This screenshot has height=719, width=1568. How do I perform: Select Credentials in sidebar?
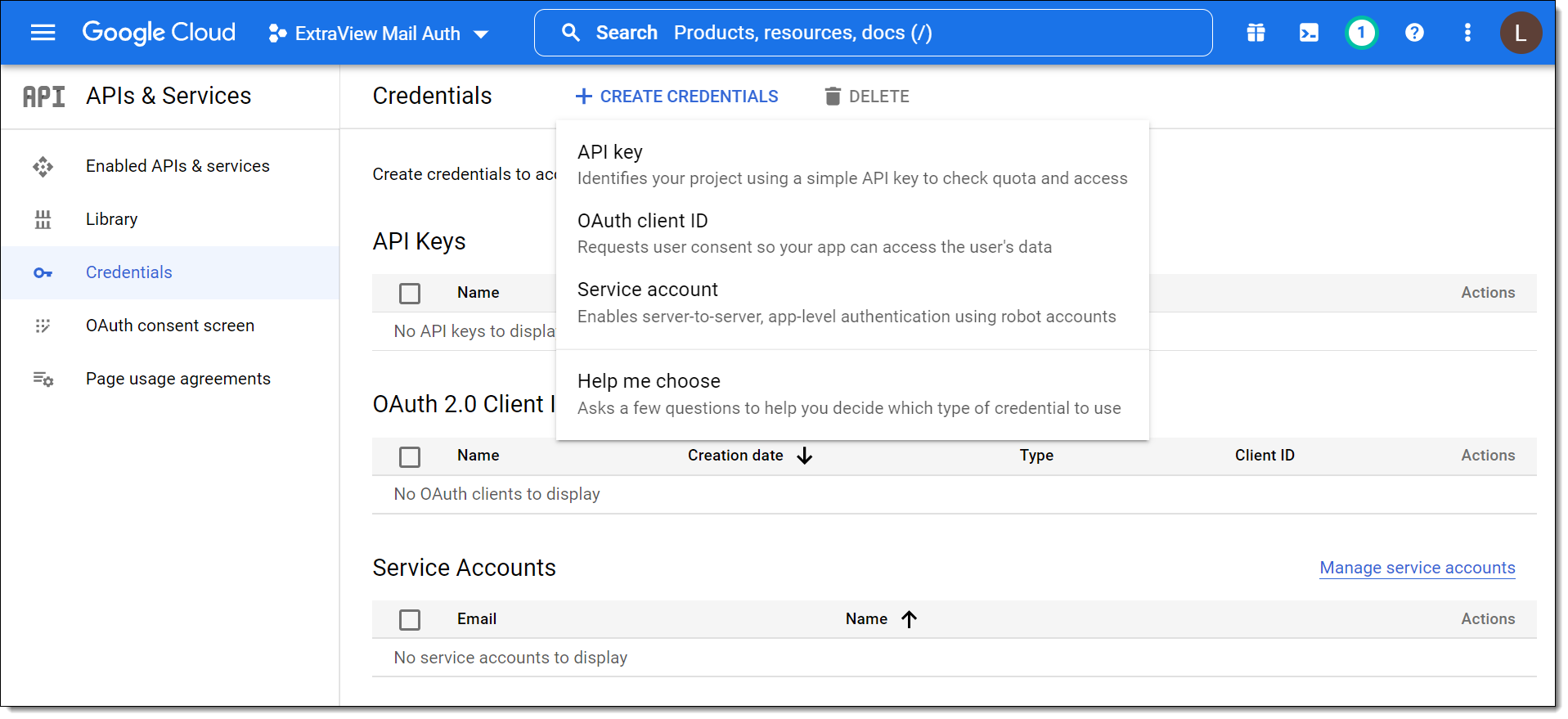tap(129, 272)
